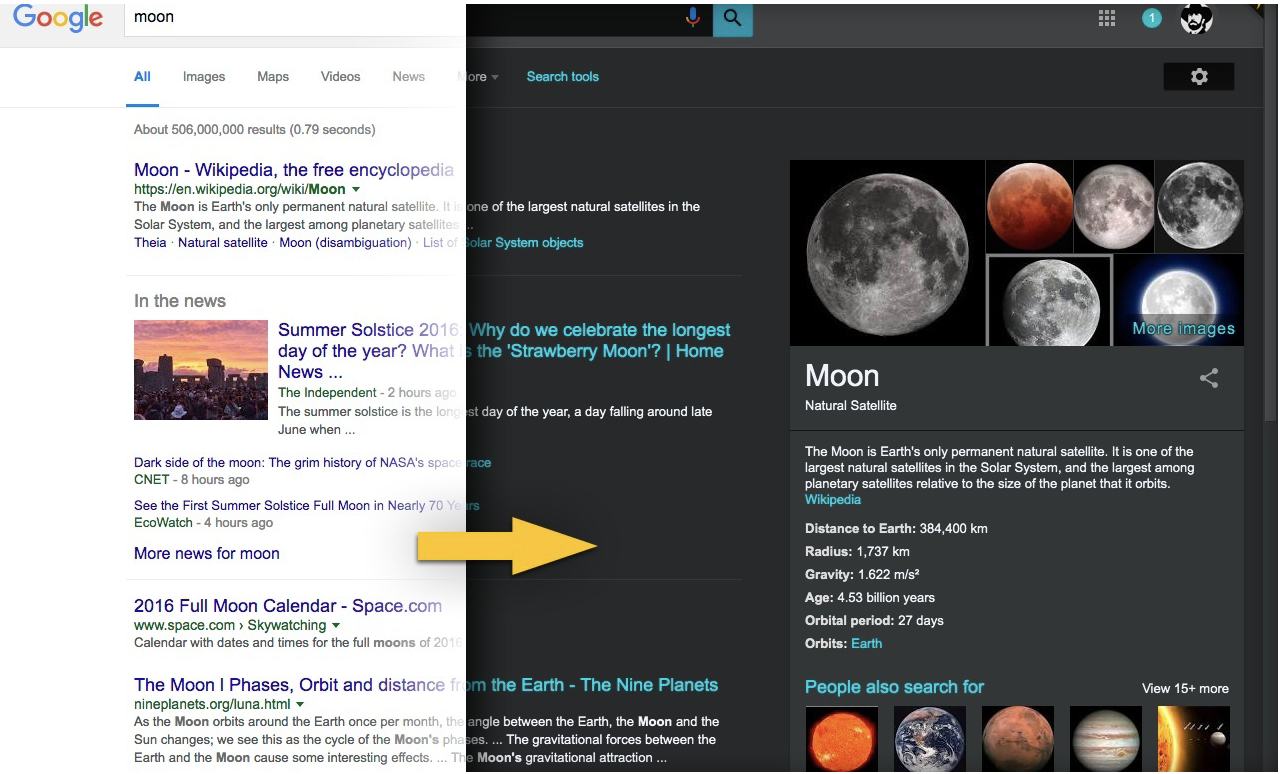This screenshot has height=774, width=1280.
Task: Open the account profile avatar
Action: click(1196, 19)
